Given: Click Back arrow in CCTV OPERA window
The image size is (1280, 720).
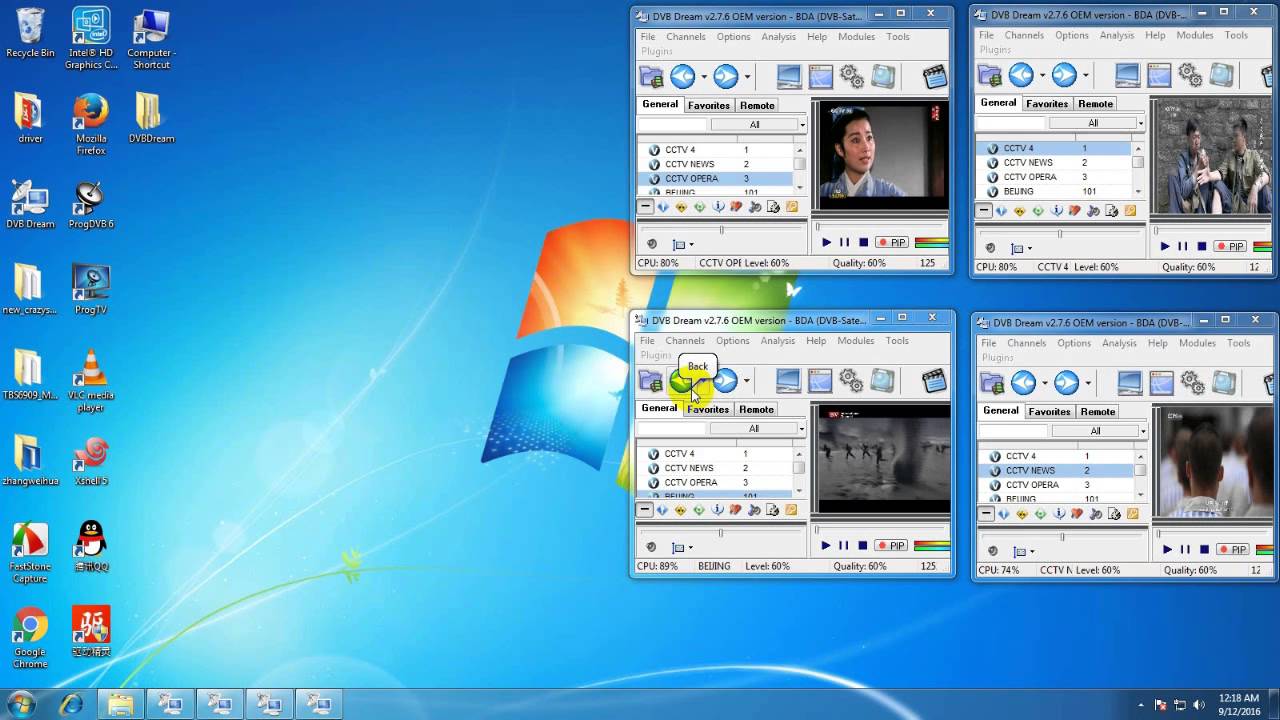Looking at the screenshot, I should pyautogui.click(x=682, y=76).
